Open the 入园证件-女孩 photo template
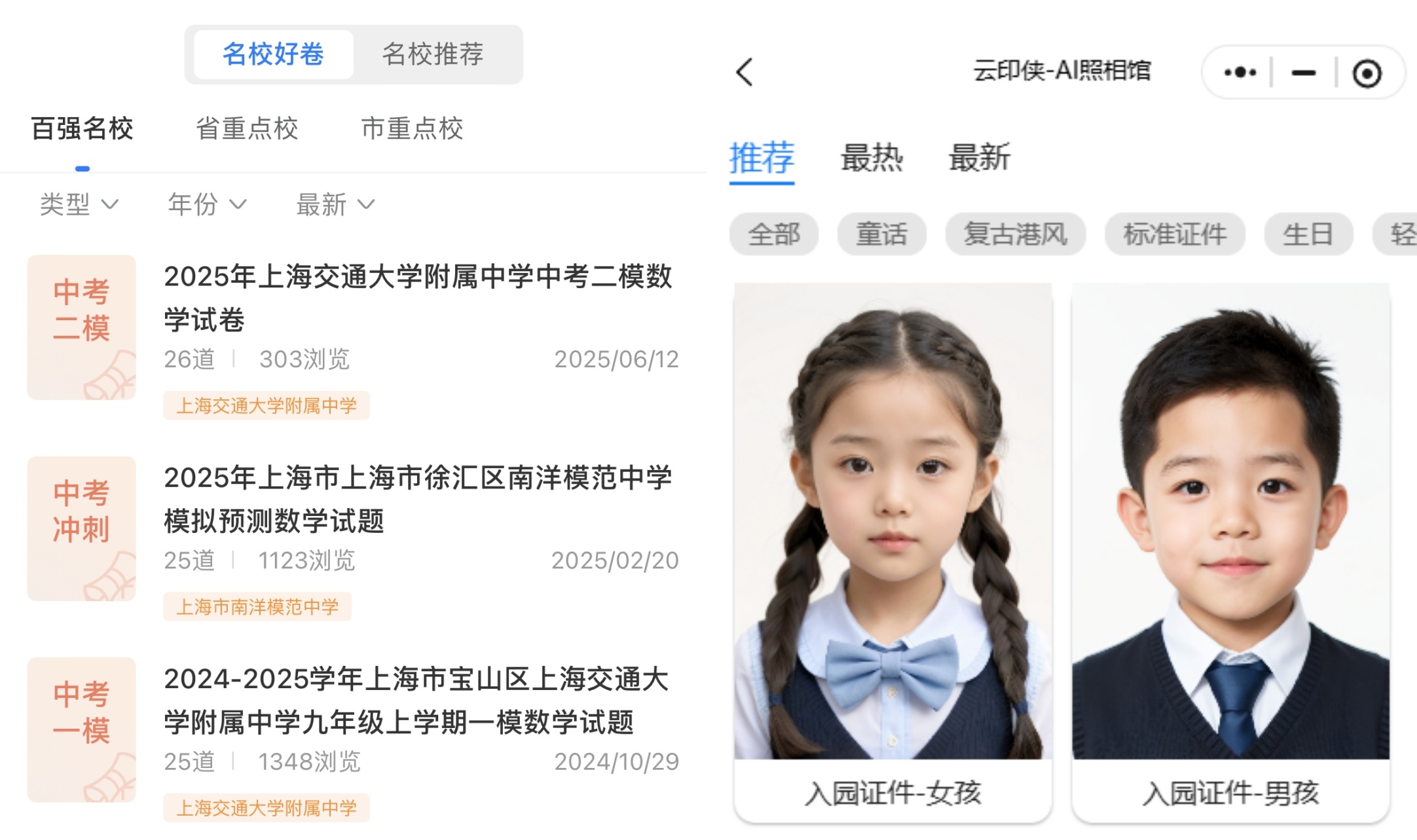This screenshot has height=840, width=1417. pyautogui.click(x=893, y=553)
